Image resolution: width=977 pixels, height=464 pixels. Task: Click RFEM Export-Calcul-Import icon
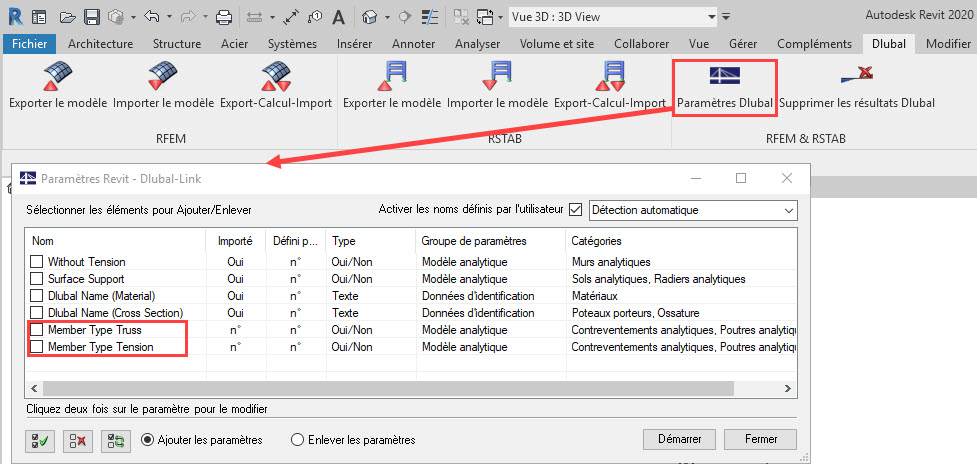[276, 75]
